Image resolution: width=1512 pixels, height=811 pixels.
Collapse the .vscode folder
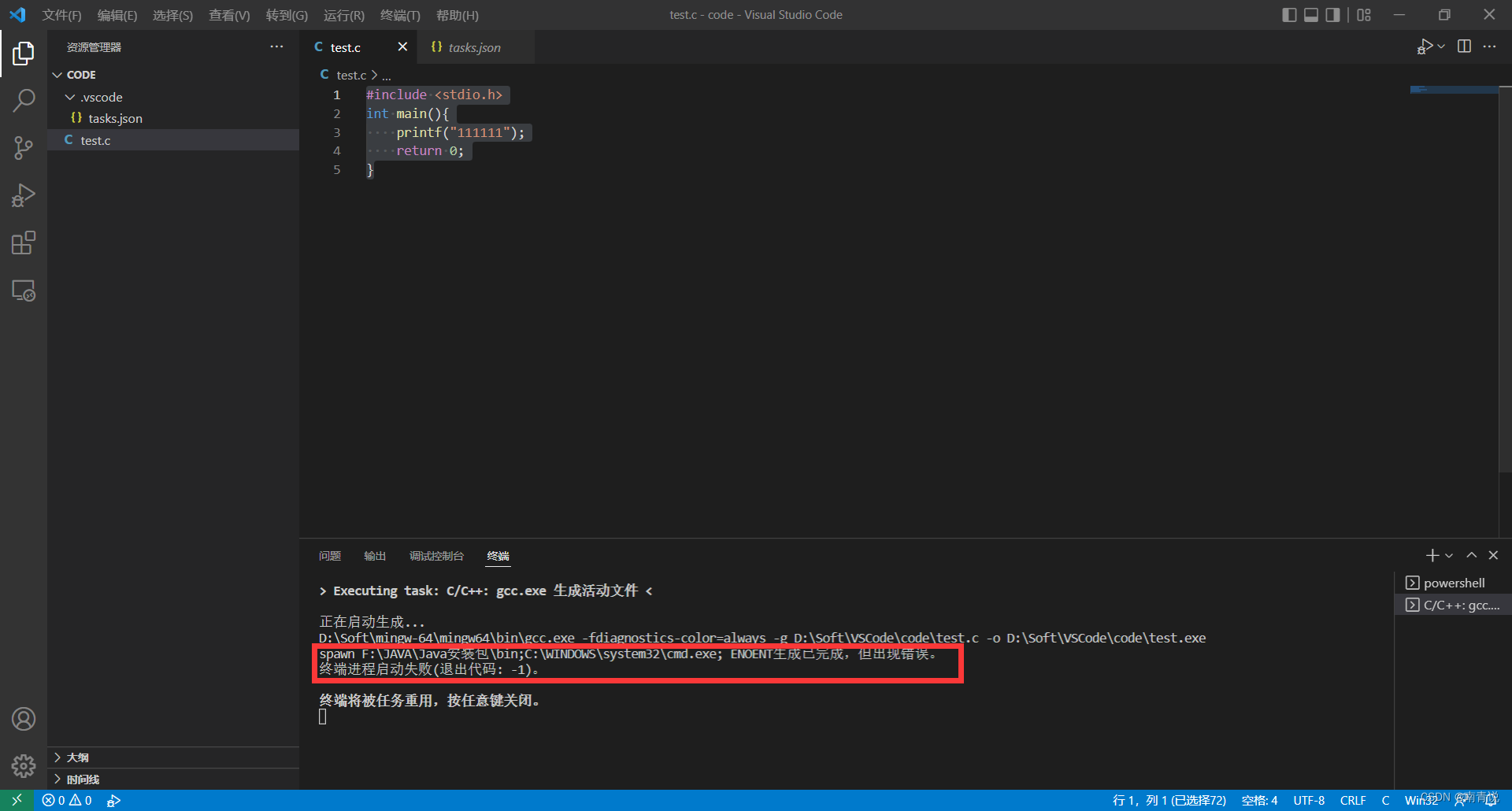coord(71,97)
